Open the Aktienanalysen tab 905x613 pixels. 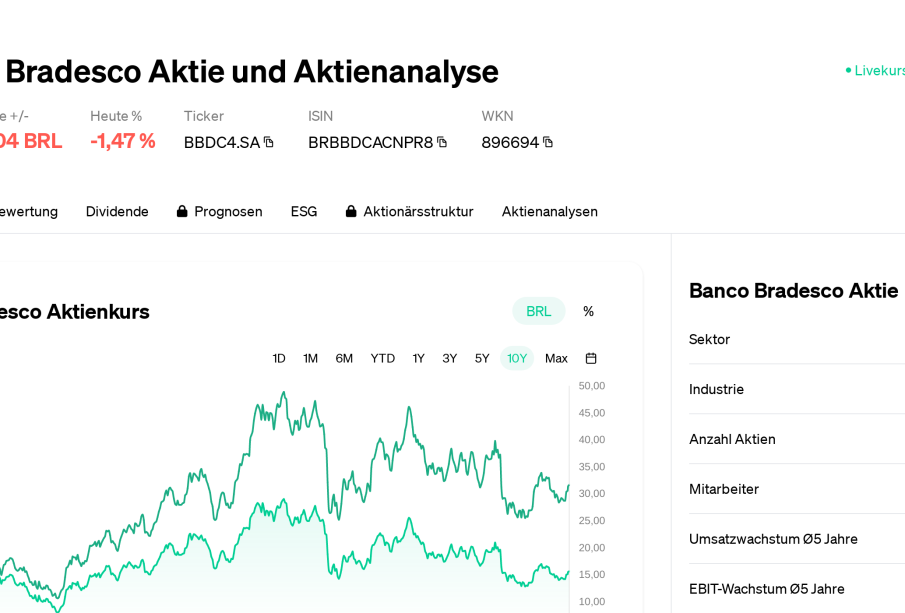[x=550, y=211]
